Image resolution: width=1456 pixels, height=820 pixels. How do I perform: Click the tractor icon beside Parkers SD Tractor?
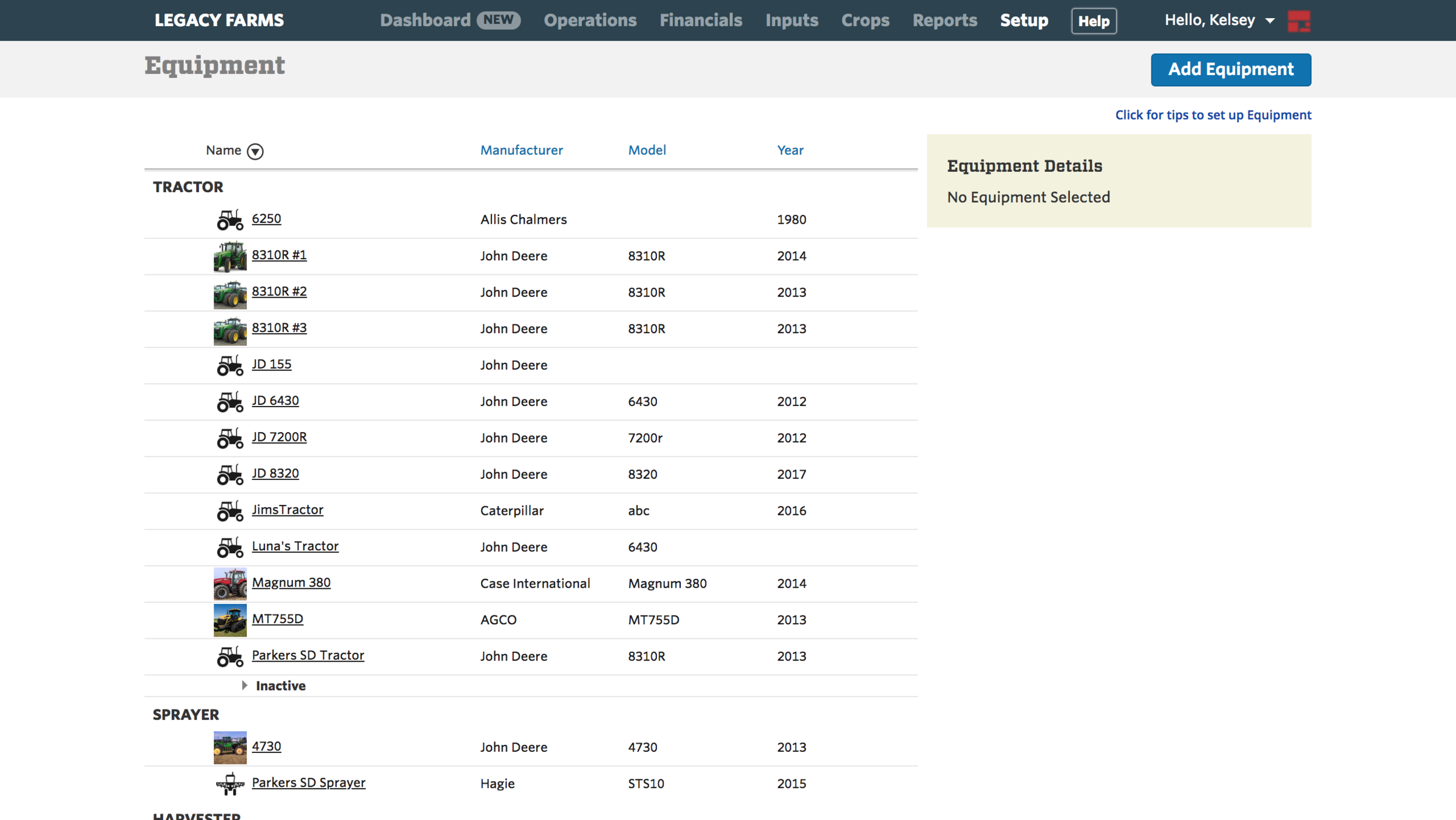coord(230,657)
